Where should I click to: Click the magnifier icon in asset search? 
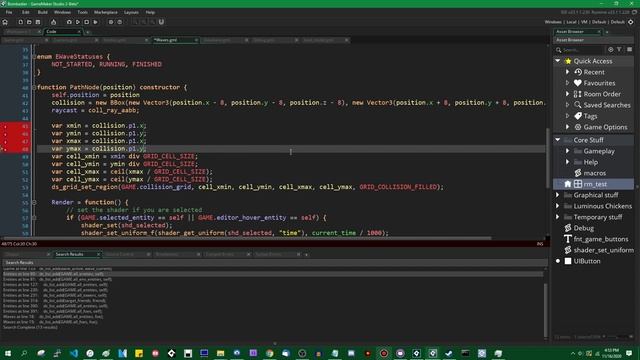[x=558, y=50]
